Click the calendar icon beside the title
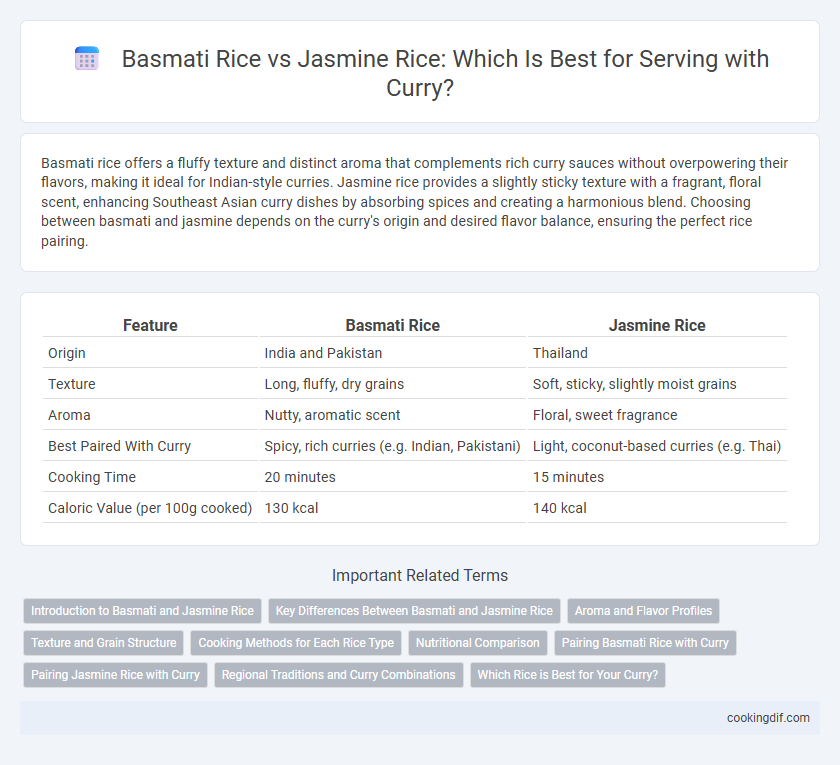The width and height of the screenshot is (840, 765). coord(87,58)
